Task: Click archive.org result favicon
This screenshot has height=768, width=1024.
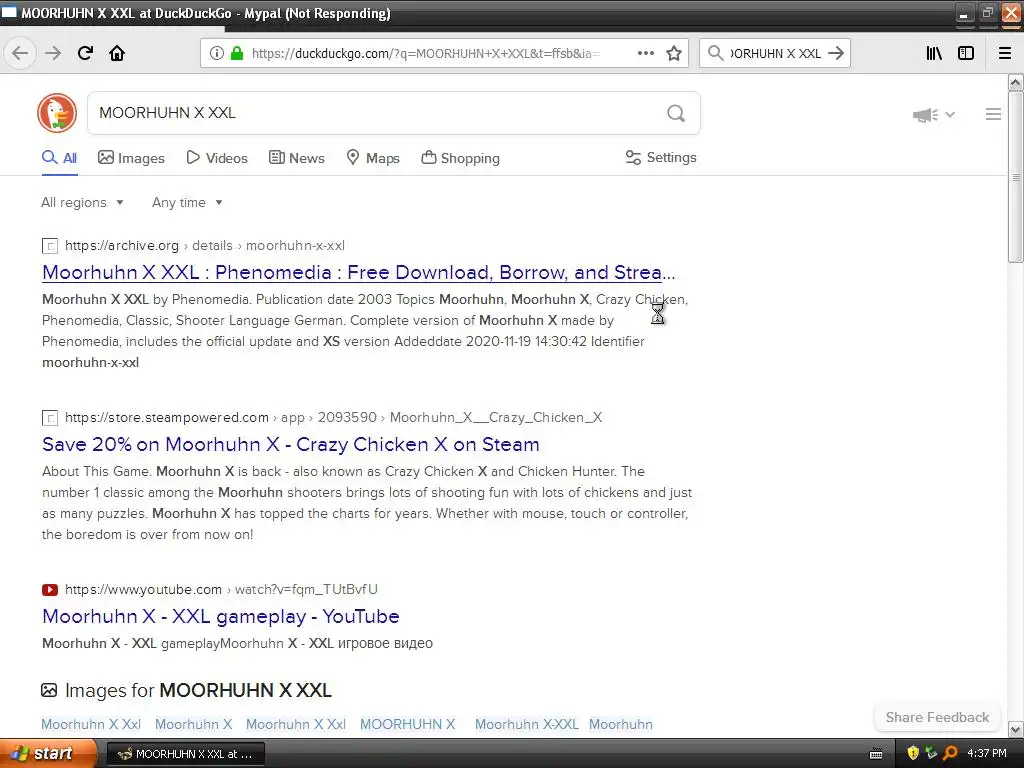Action: (50, 246)
